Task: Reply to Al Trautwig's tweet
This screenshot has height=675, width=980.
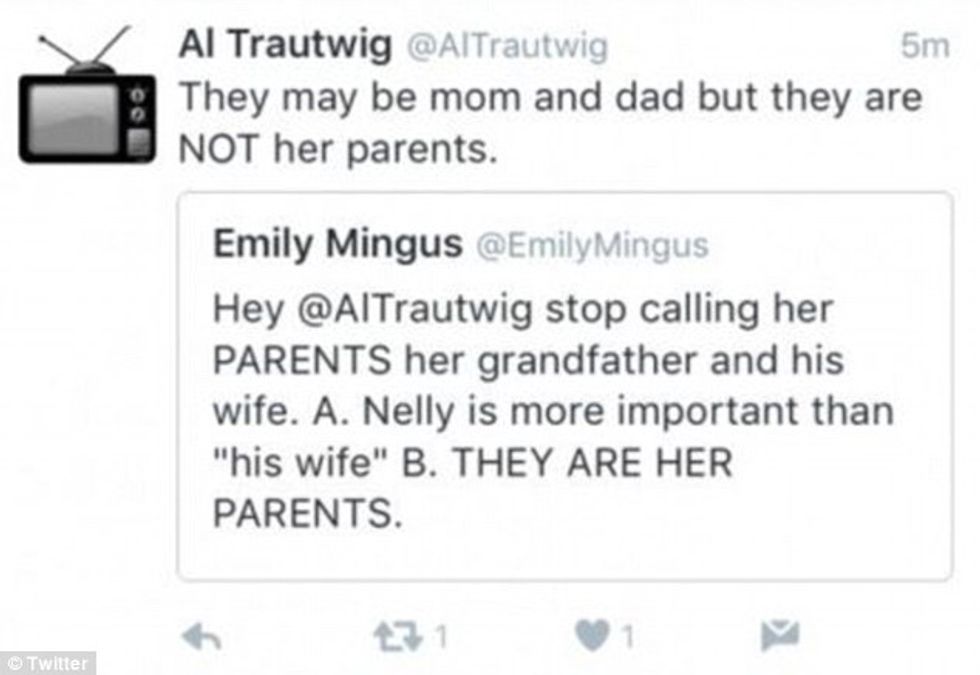Action: click(203, 637)
